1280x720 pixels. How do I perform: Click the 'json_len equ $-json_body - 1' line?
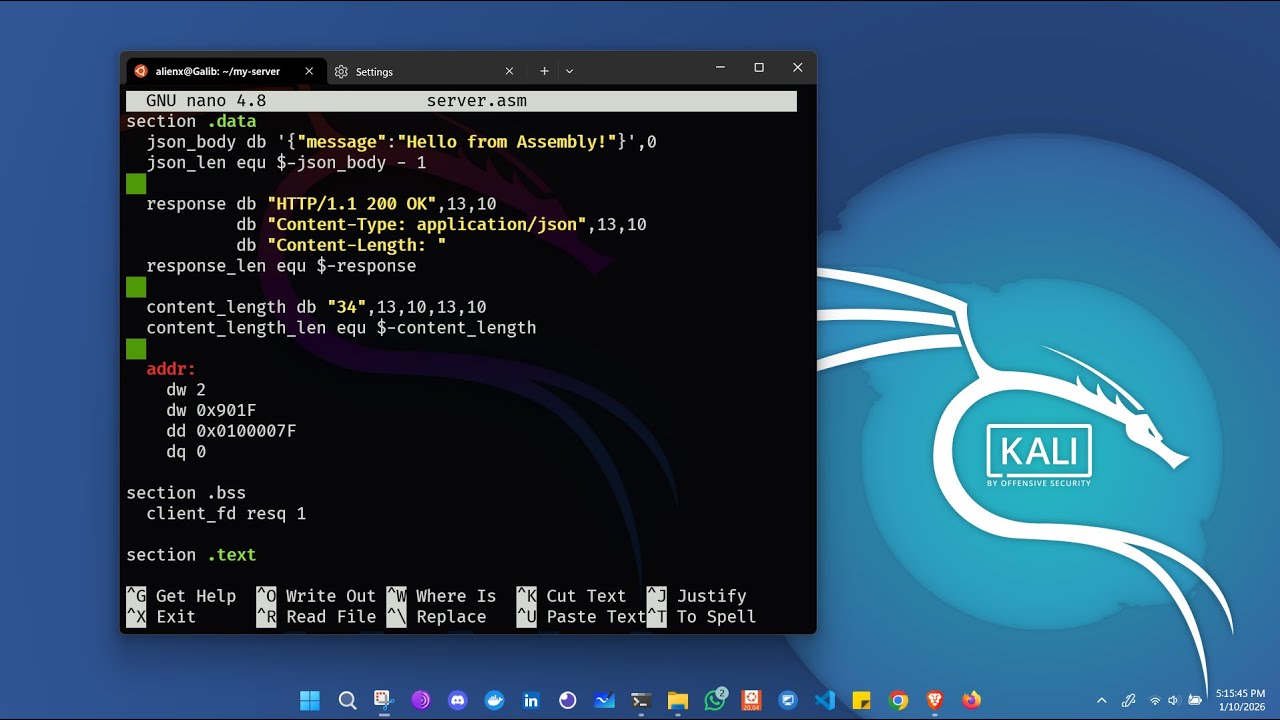point(286,163)
